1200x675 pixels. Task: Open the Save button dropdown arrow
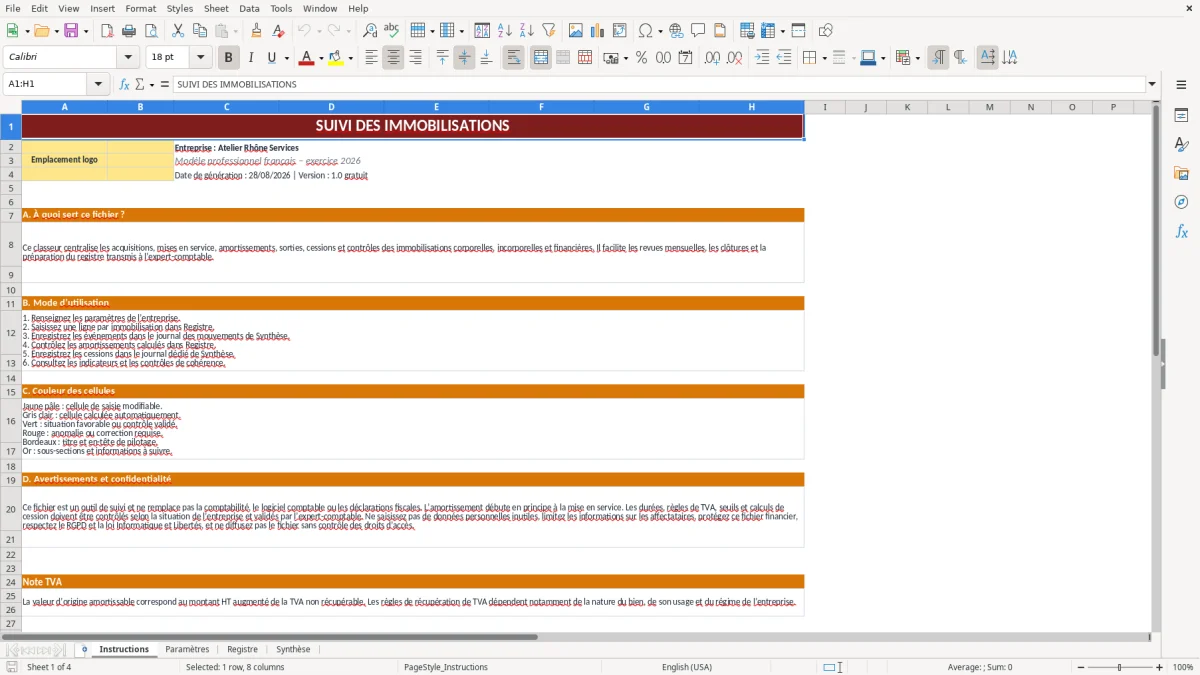pos(86,31)
